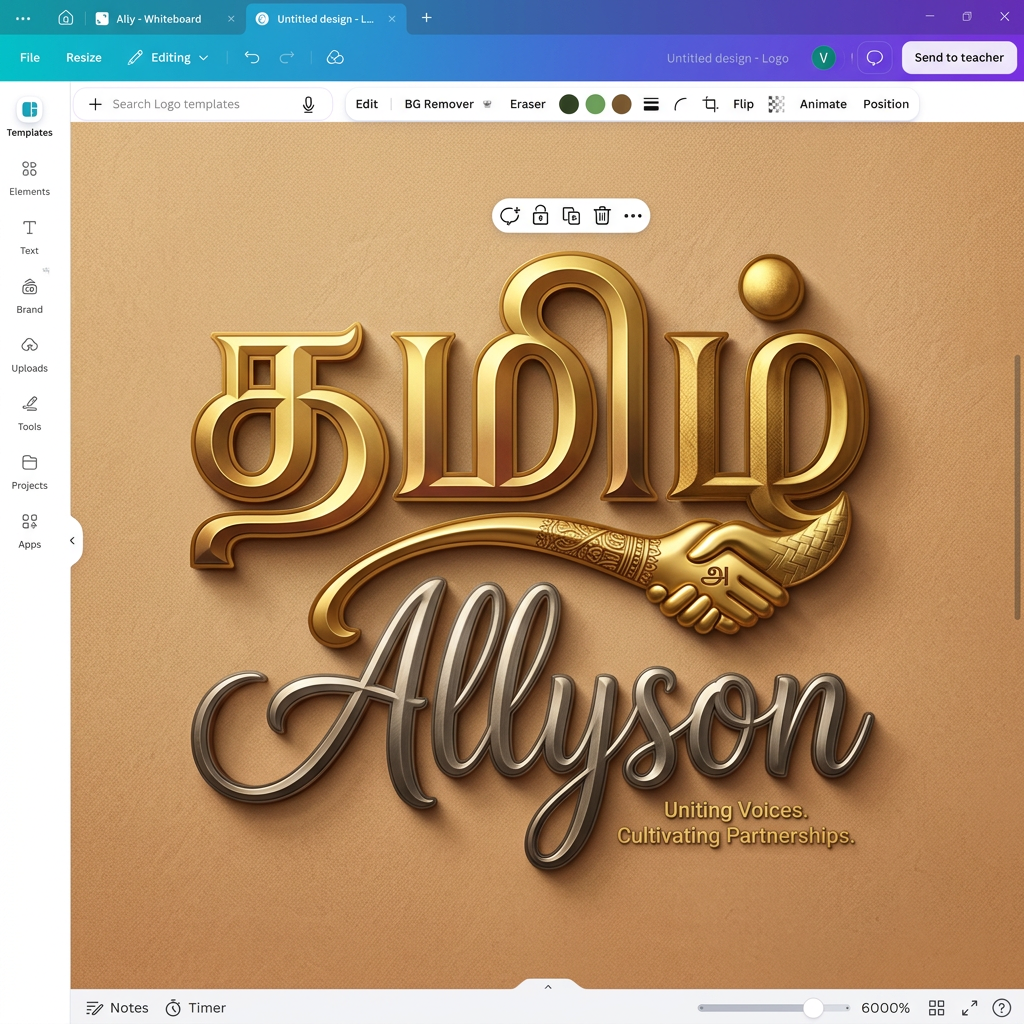
Task: Click the 6000% zoom percentage
Action: coord(885,1008)
